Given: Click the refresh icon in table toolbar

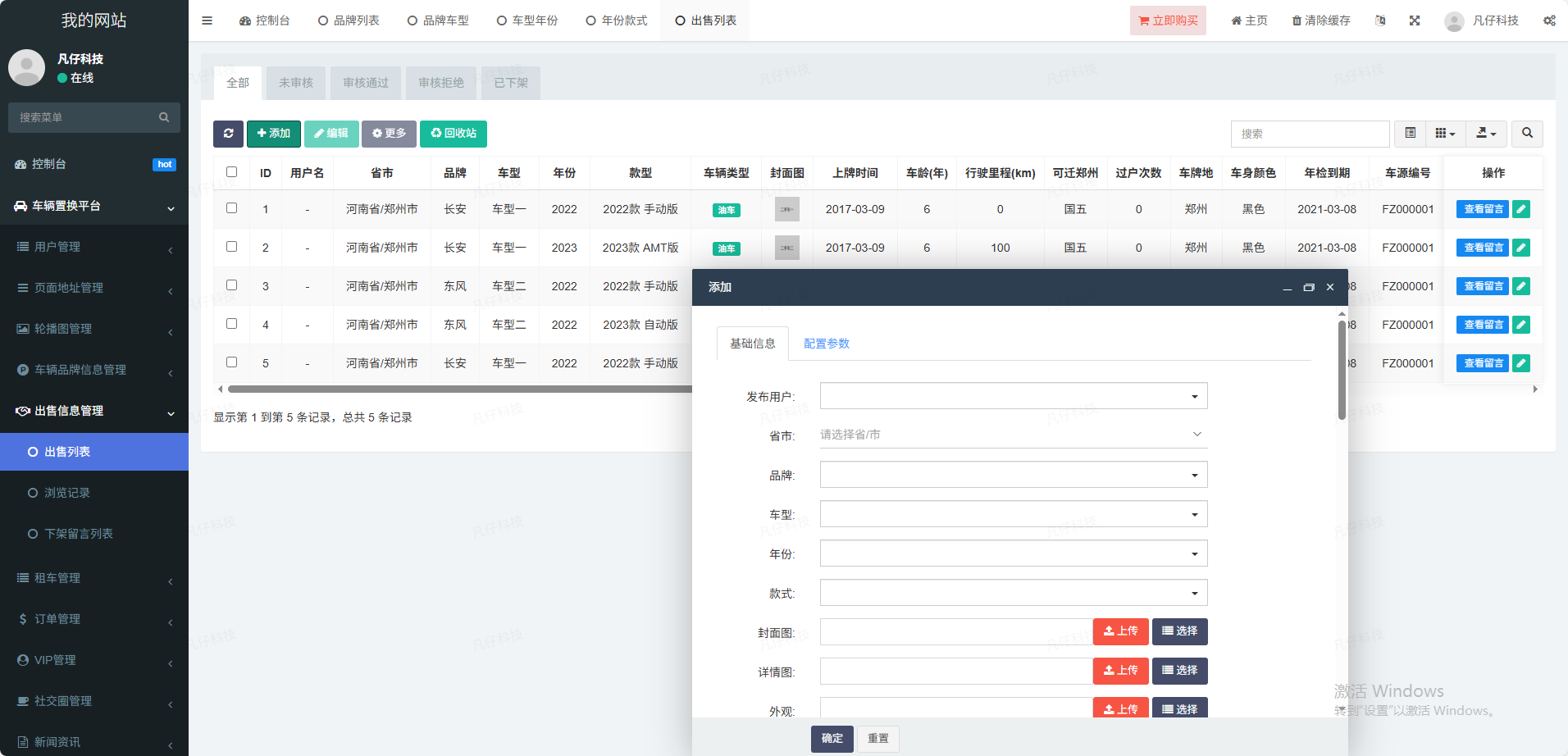Looking at the screenshot, I should 228,134.
